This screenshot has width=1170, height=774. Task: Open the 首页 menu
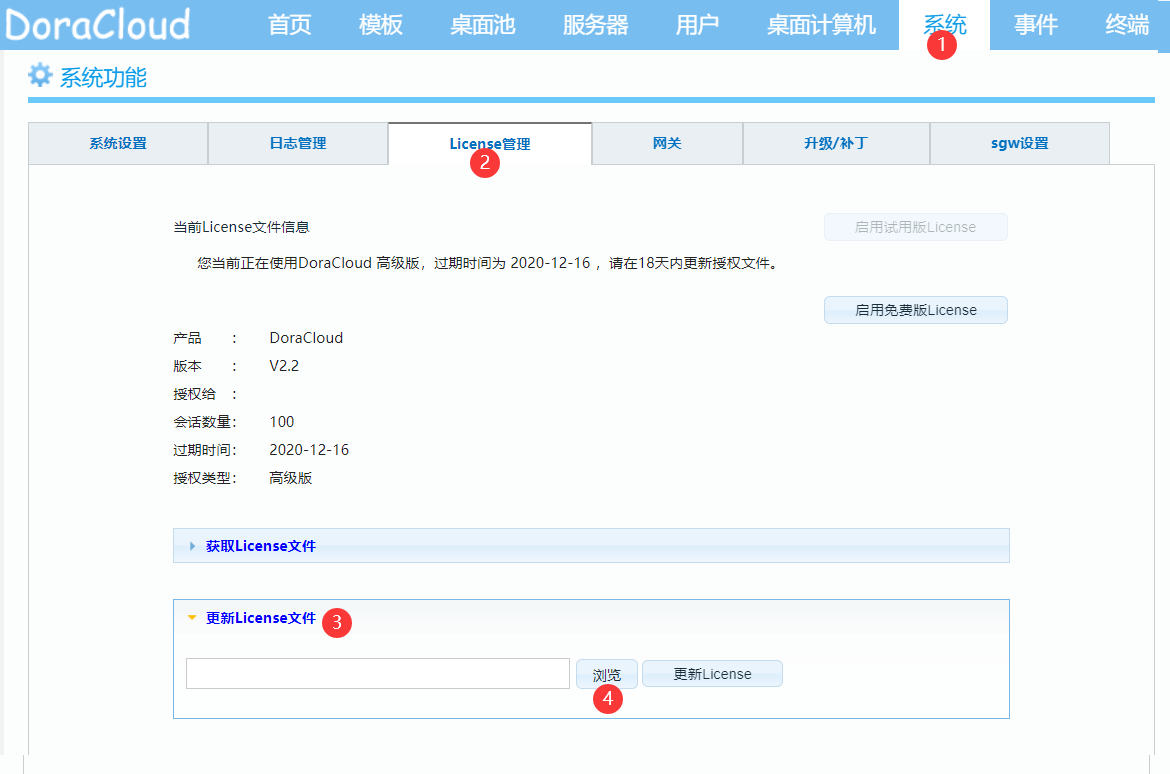click(x=290, y=25)
